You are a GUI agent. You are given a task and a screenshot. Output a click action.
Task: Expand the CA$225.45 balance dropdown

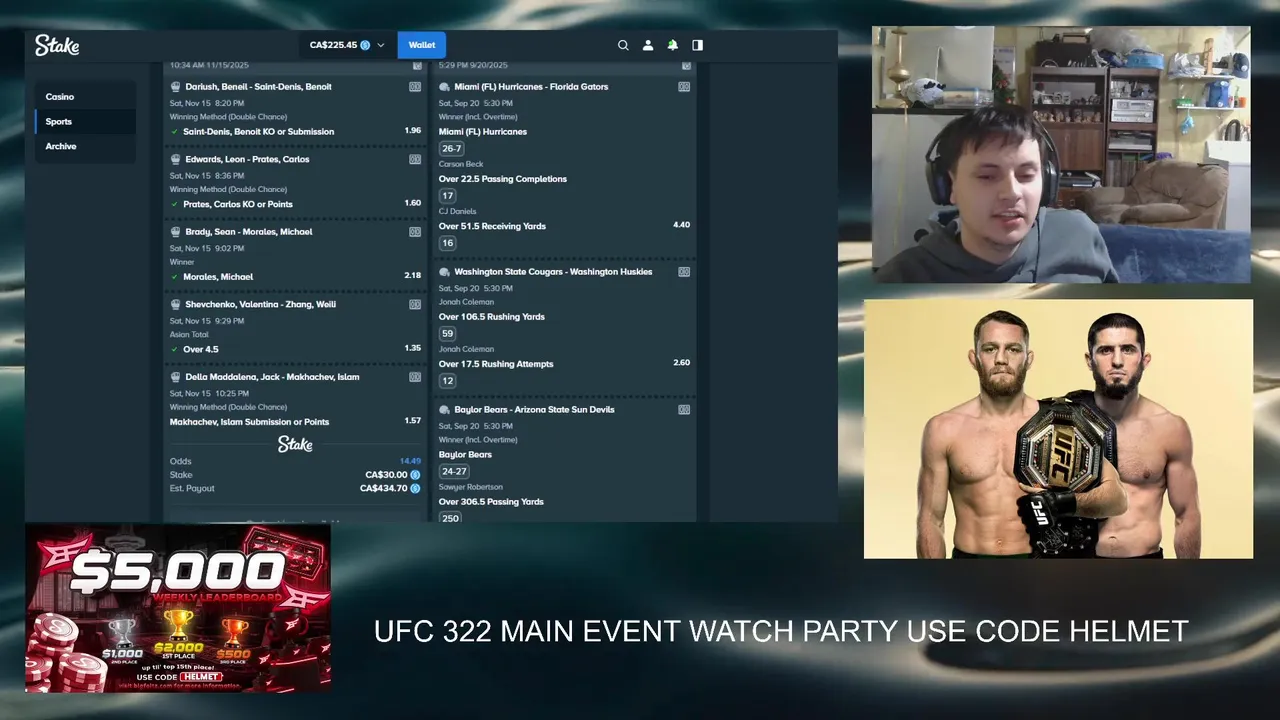click(x=381, y=45)
